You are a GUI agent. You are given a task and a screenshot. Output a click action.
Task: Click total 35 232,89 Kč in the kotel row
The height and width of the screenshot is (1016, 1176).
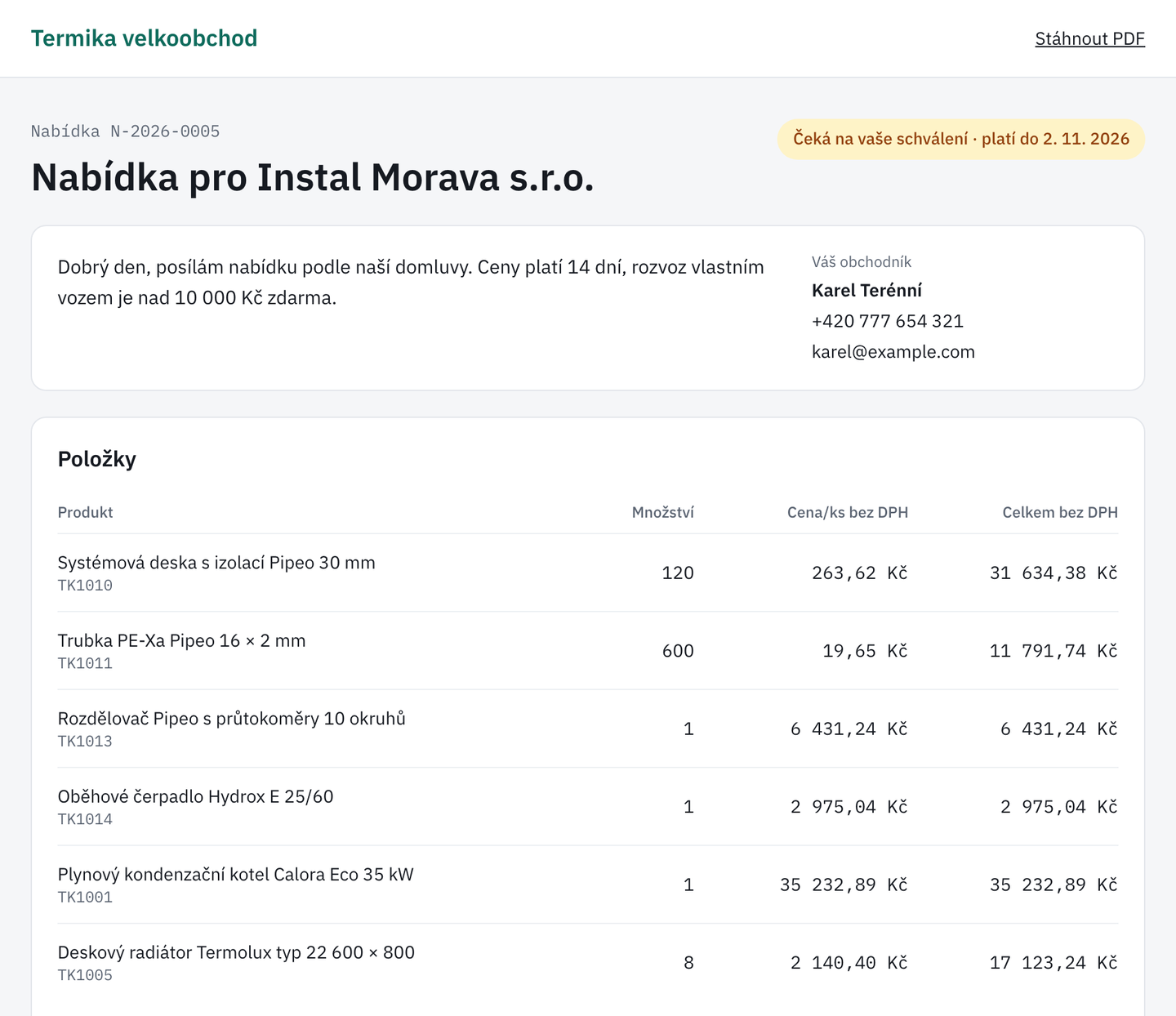(x=1053, y=885)
